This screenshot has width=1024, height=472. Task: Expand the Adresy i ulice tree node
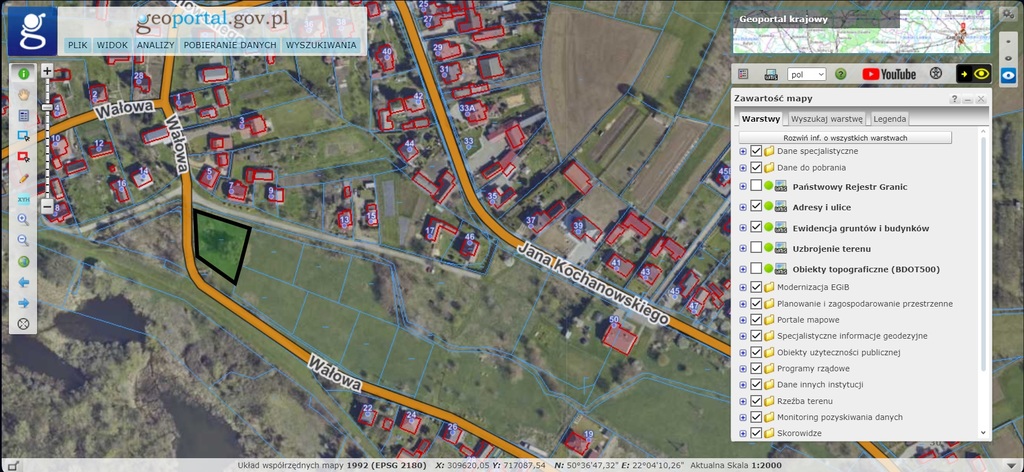[x=743, y=207]
